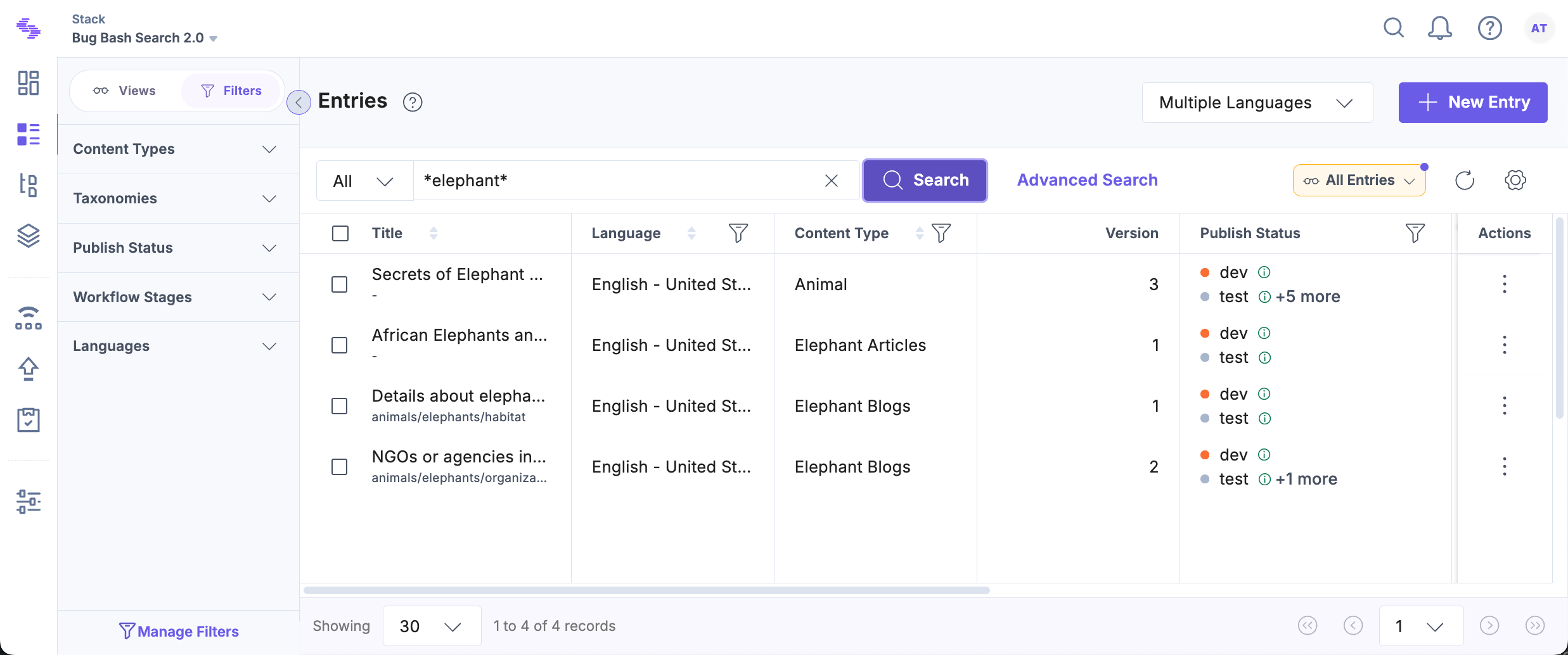Check the African Elephants entry checkbox
This screenshot has width=1568, height=655.
pyautogui.click(x=340, y=345)
